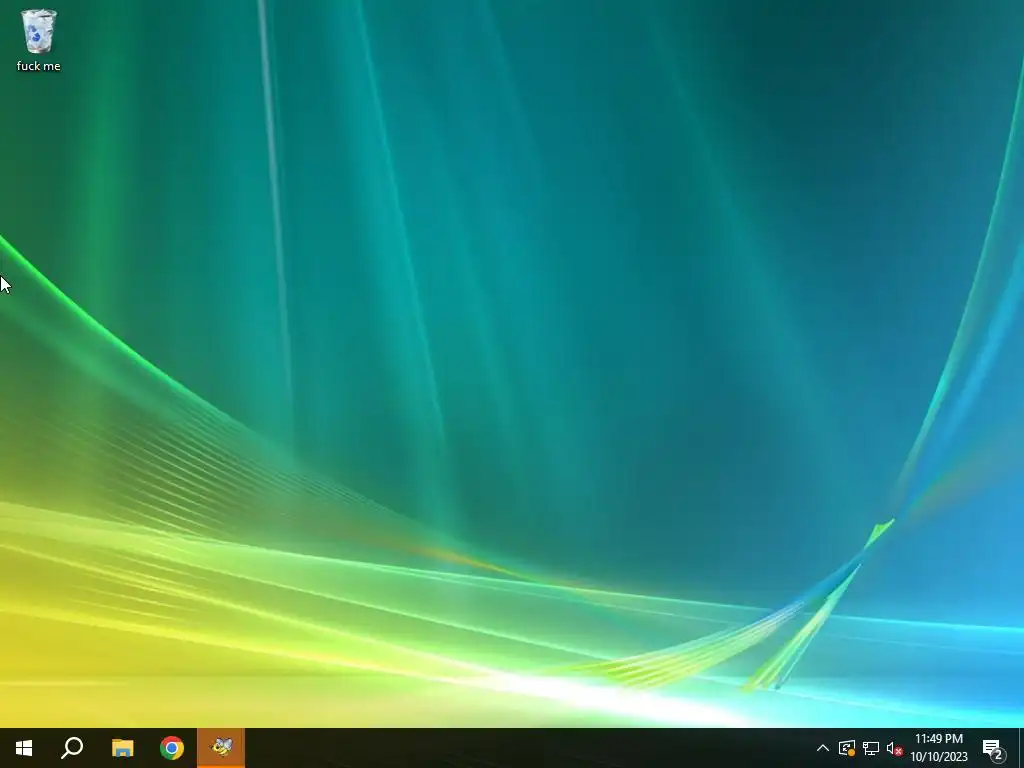The image size is (1024, 768).
Task: Click the muted volume speaker icon
Action: click(x=894, y=748)
